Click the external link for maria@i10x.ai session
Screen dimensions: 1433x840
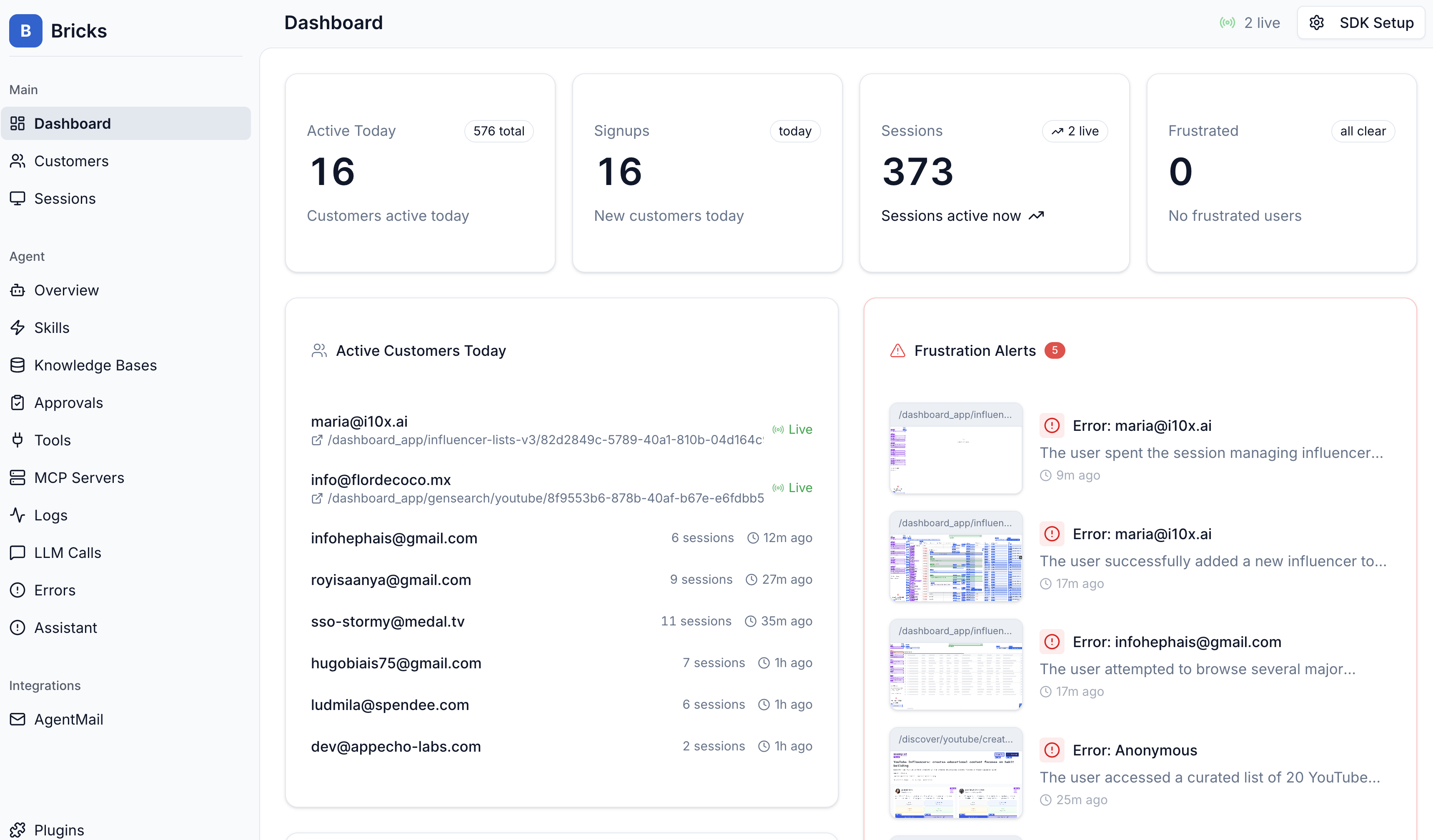click(318, 440)
